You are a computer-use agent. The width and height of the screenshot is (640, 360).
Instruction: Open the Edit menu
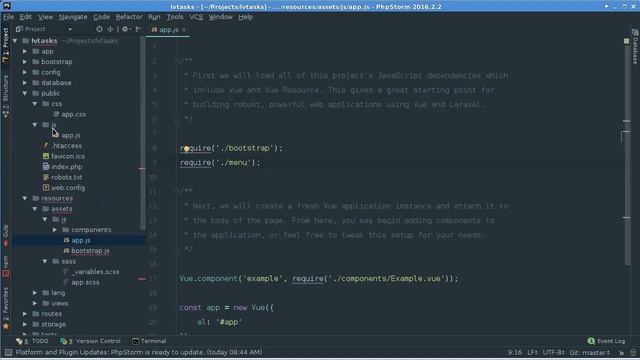point(25,17)
